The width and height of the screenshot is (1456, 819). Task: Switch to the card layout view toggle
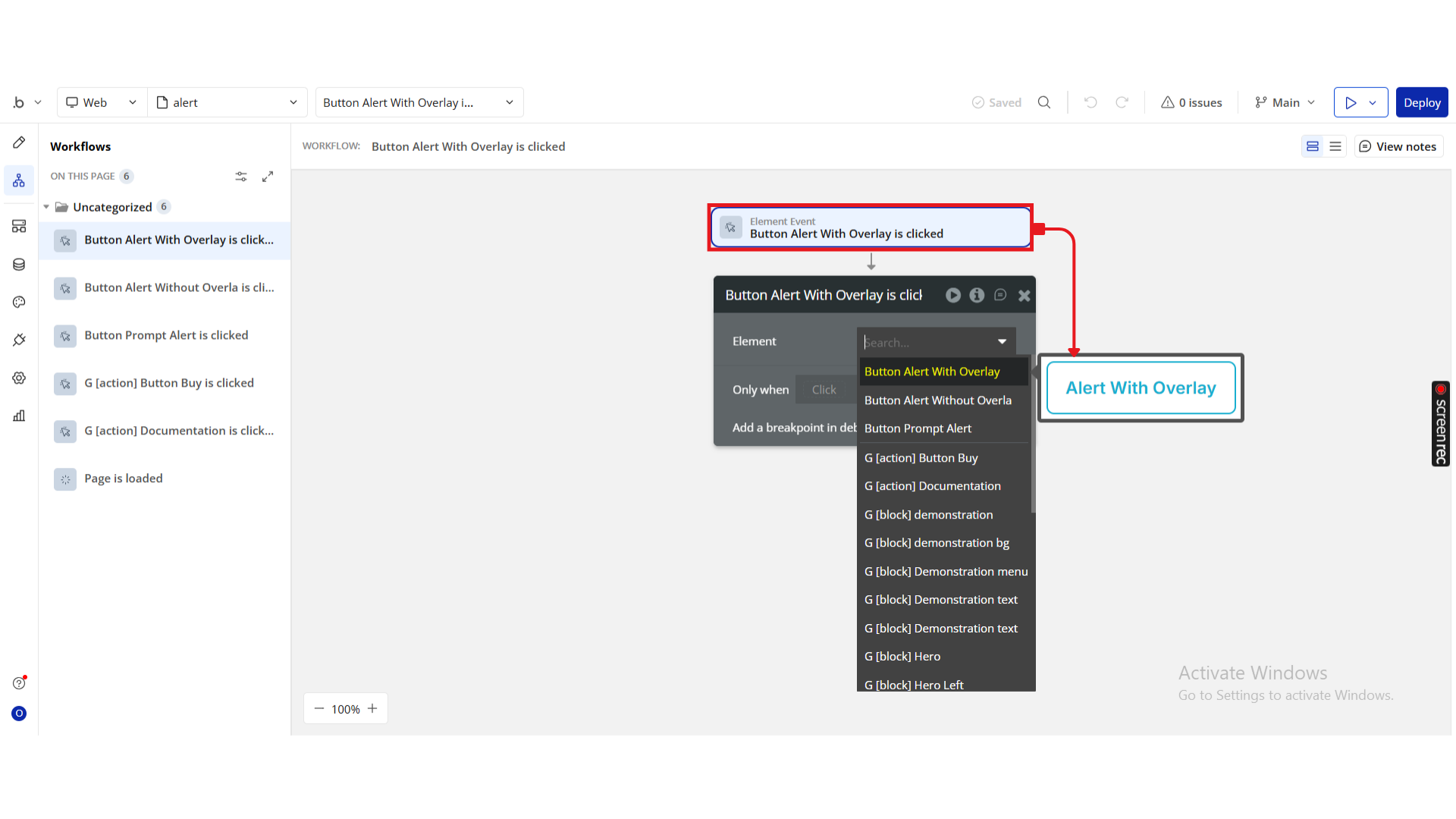pos(1313,146)
